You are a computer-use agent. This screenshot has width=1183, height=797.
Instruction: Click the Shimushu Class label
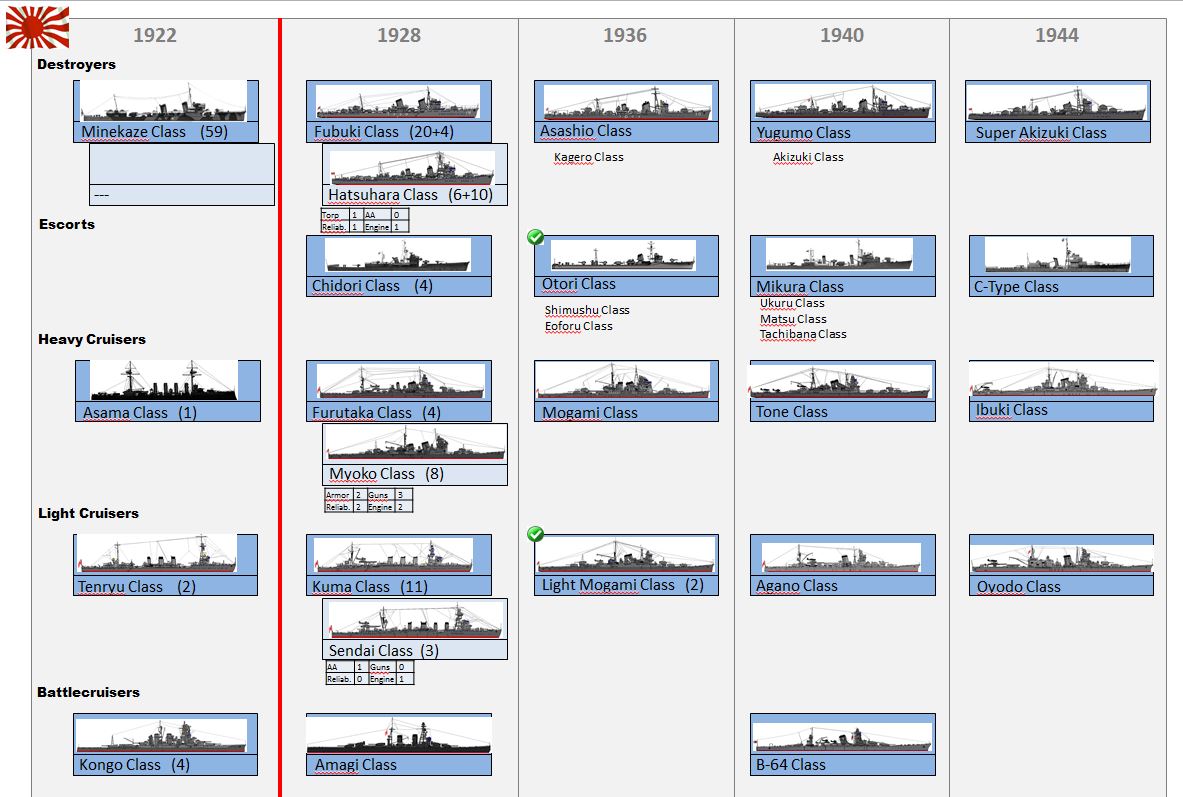coord(587,310)
